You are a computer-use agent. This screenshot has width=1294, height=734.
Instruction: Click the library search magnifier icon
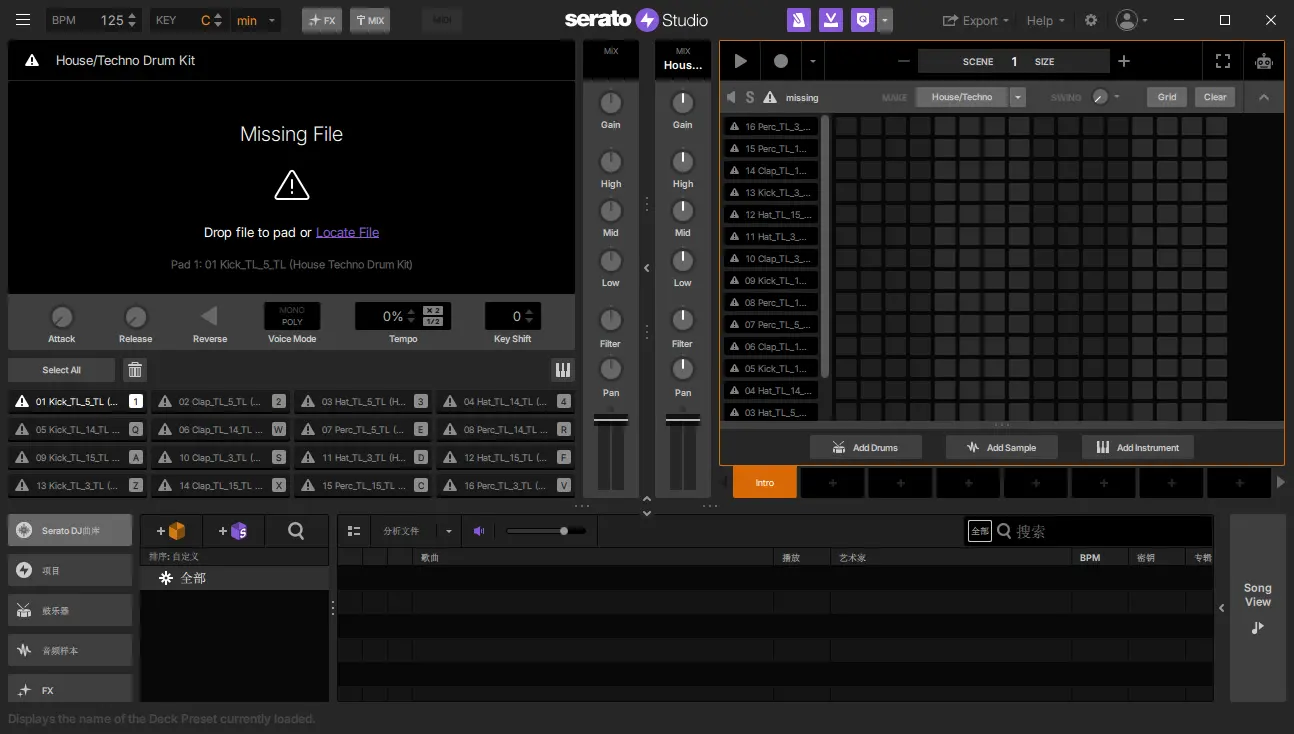296,530
